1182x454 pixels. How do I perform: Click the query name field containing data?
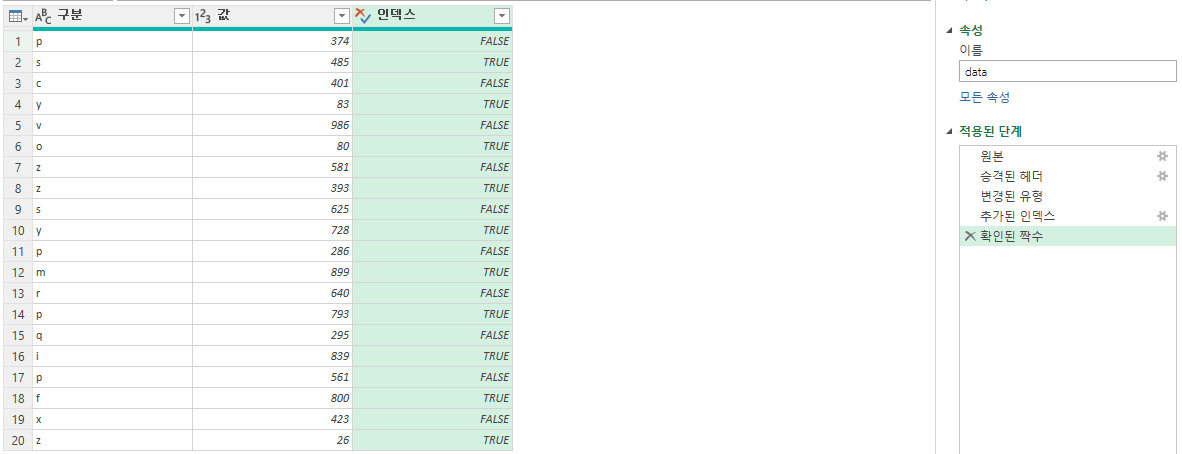click(x=1067, y=72)
